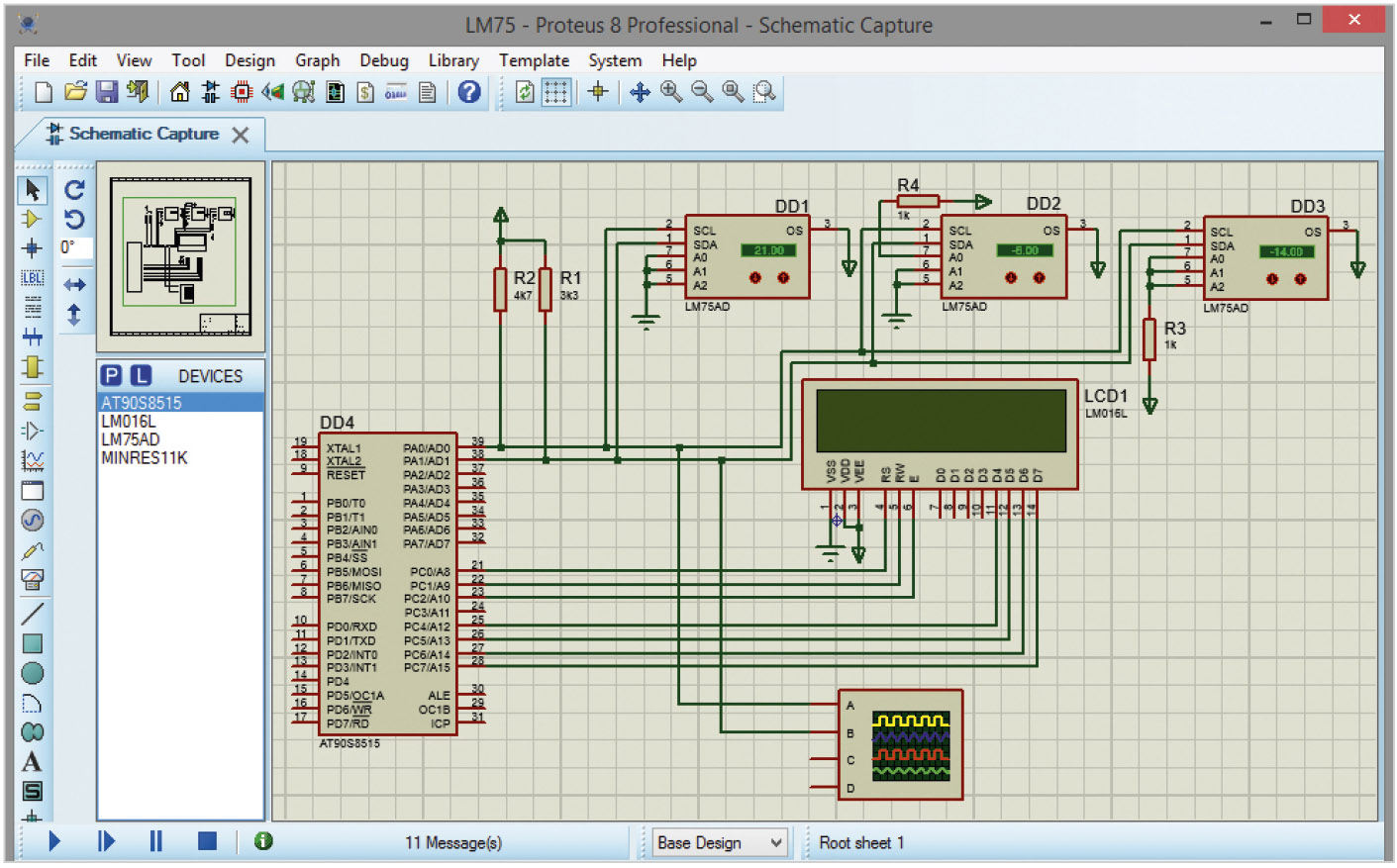
Task: Open the File menu
Action: point(37,60)
